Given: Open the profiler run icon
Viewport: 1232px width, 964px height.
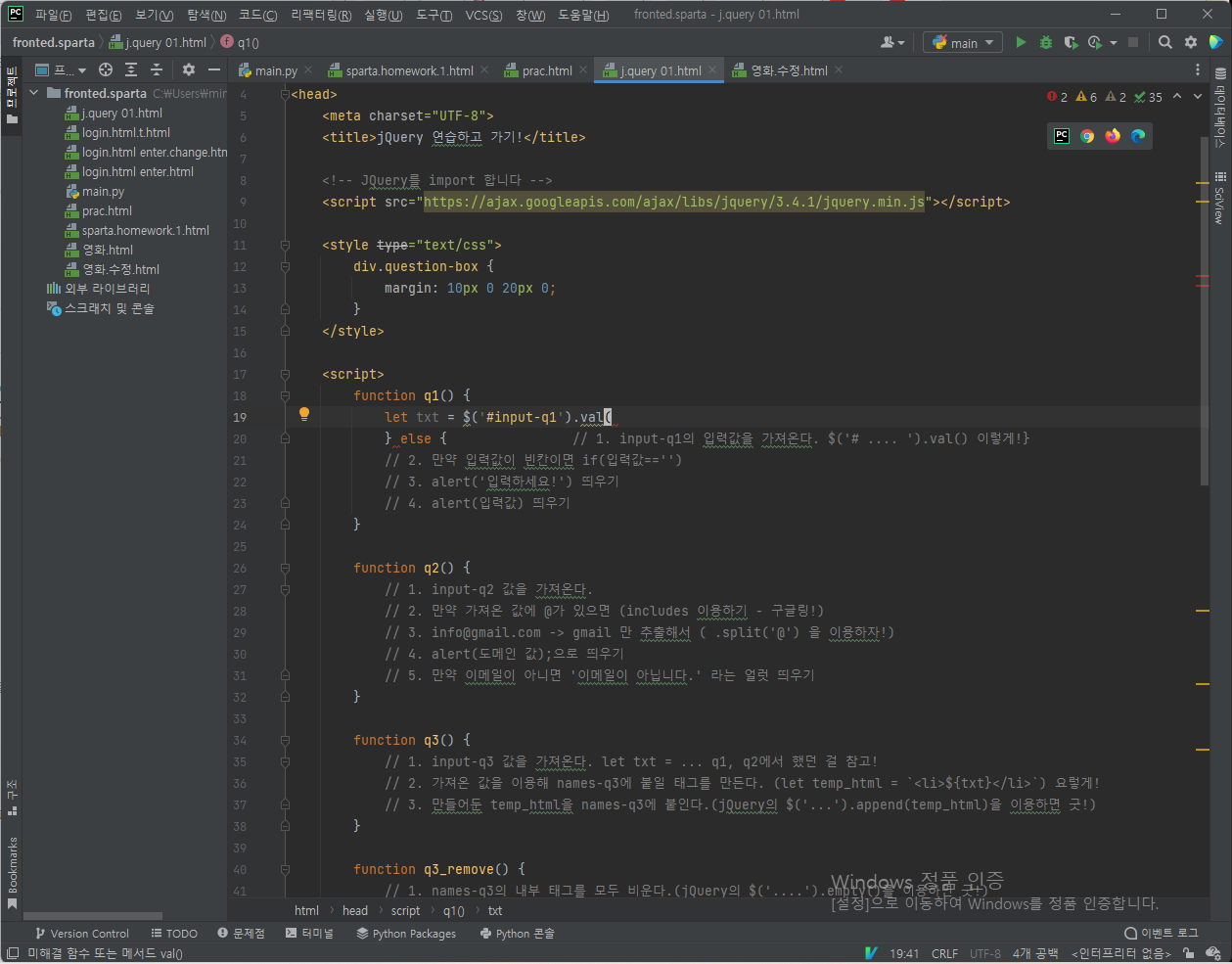Looking at the screenshot, I should coord(1094,42).
